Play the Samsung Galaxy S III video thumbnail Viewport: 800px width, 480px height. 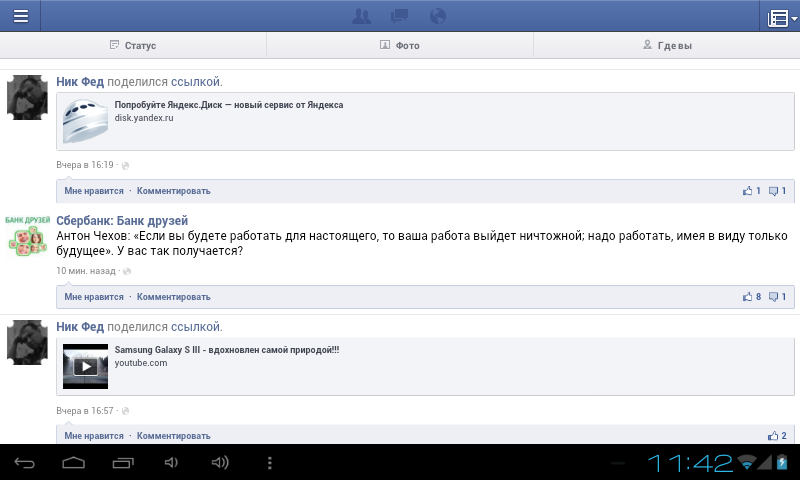point(85,366)
